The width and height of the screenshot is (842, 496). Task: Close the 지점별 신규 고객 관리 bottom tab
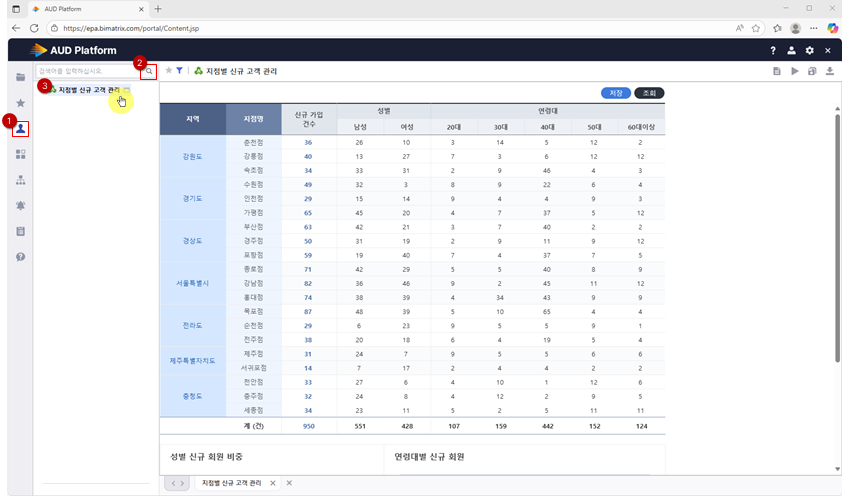[272, 483]
